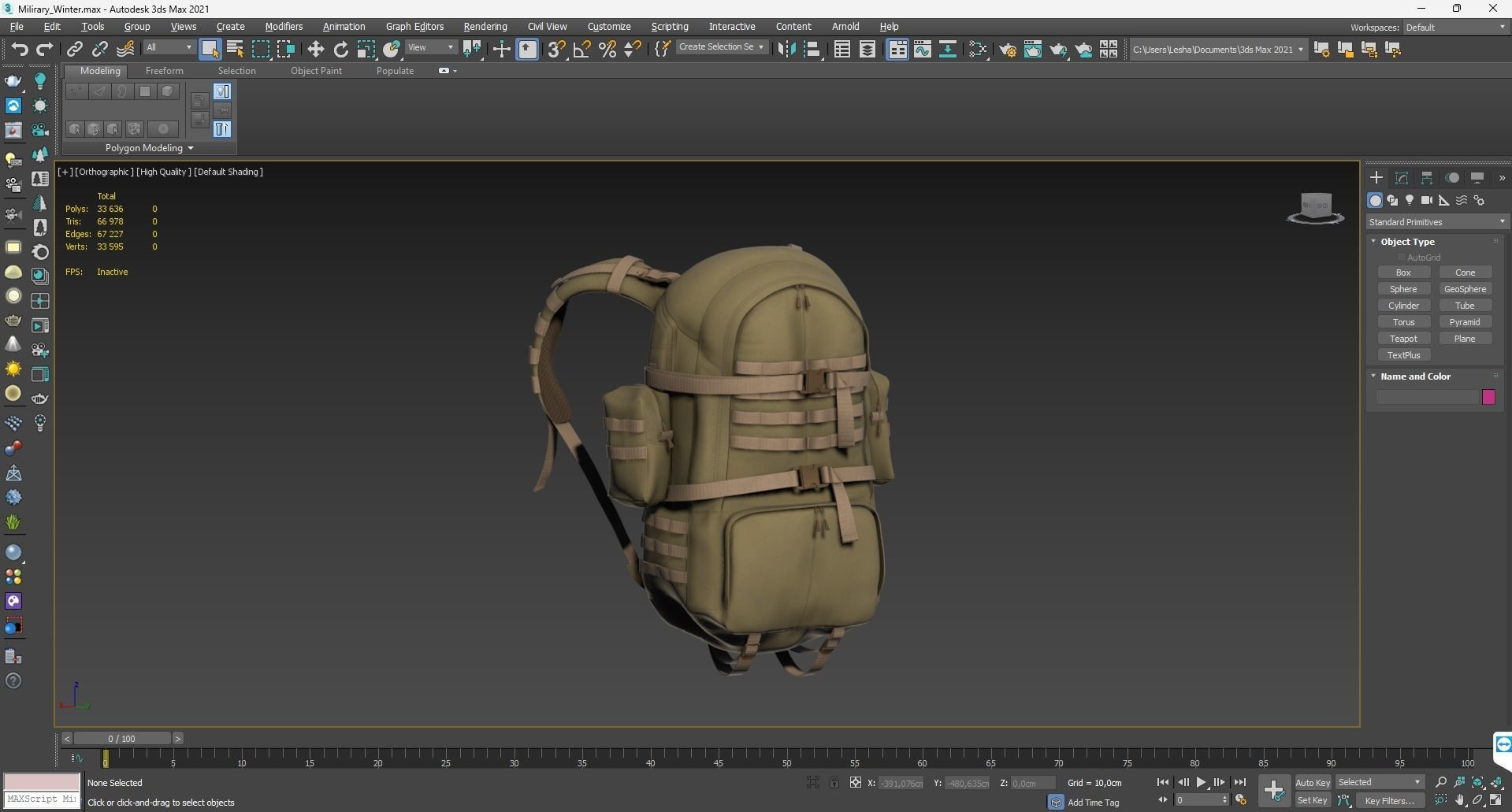
Task: Click the Redo arrow icon
Action: point(45,50)
